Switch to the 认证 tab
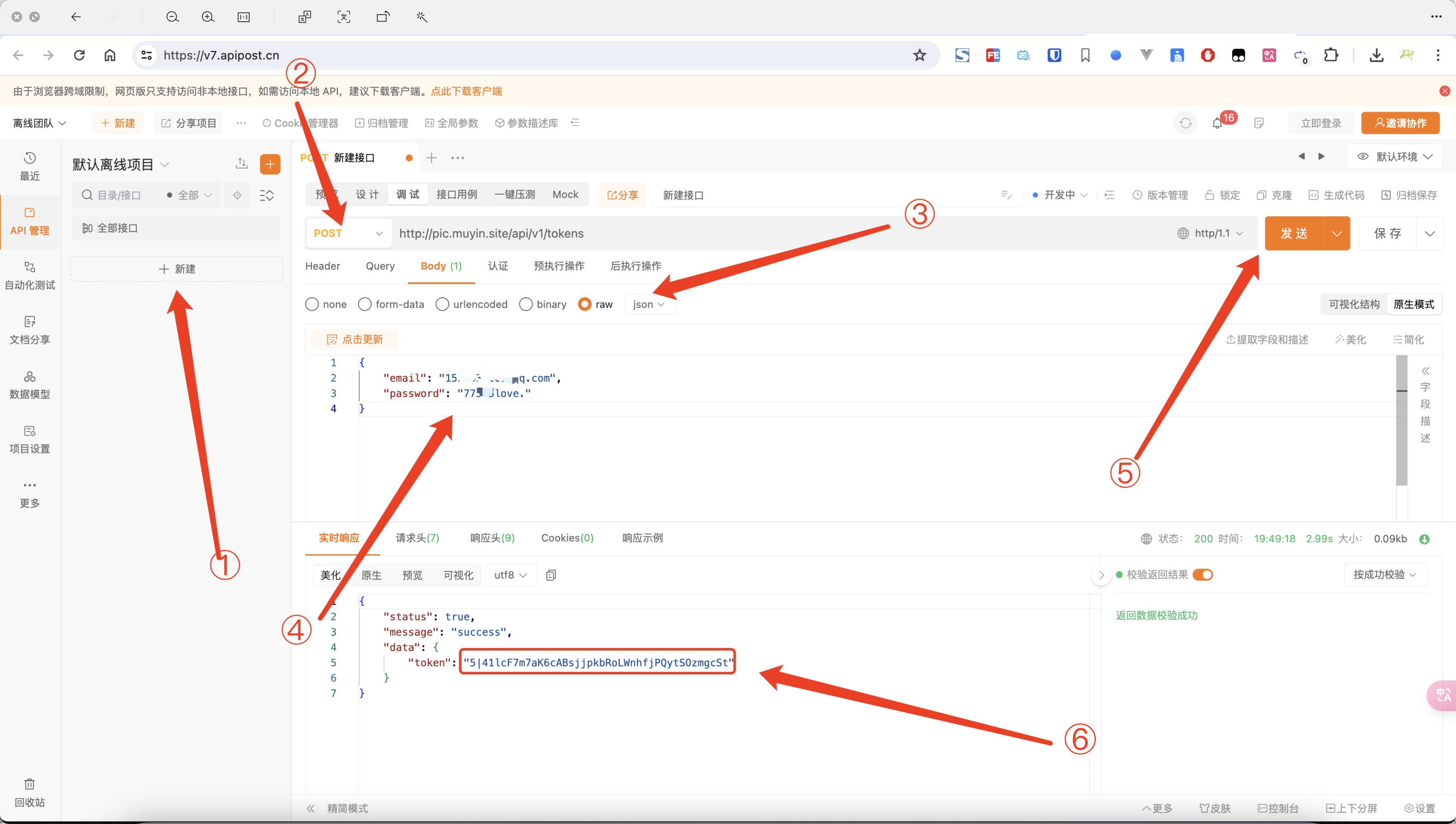This screenshot has height=824, width=1456. (x=498, y=266)
